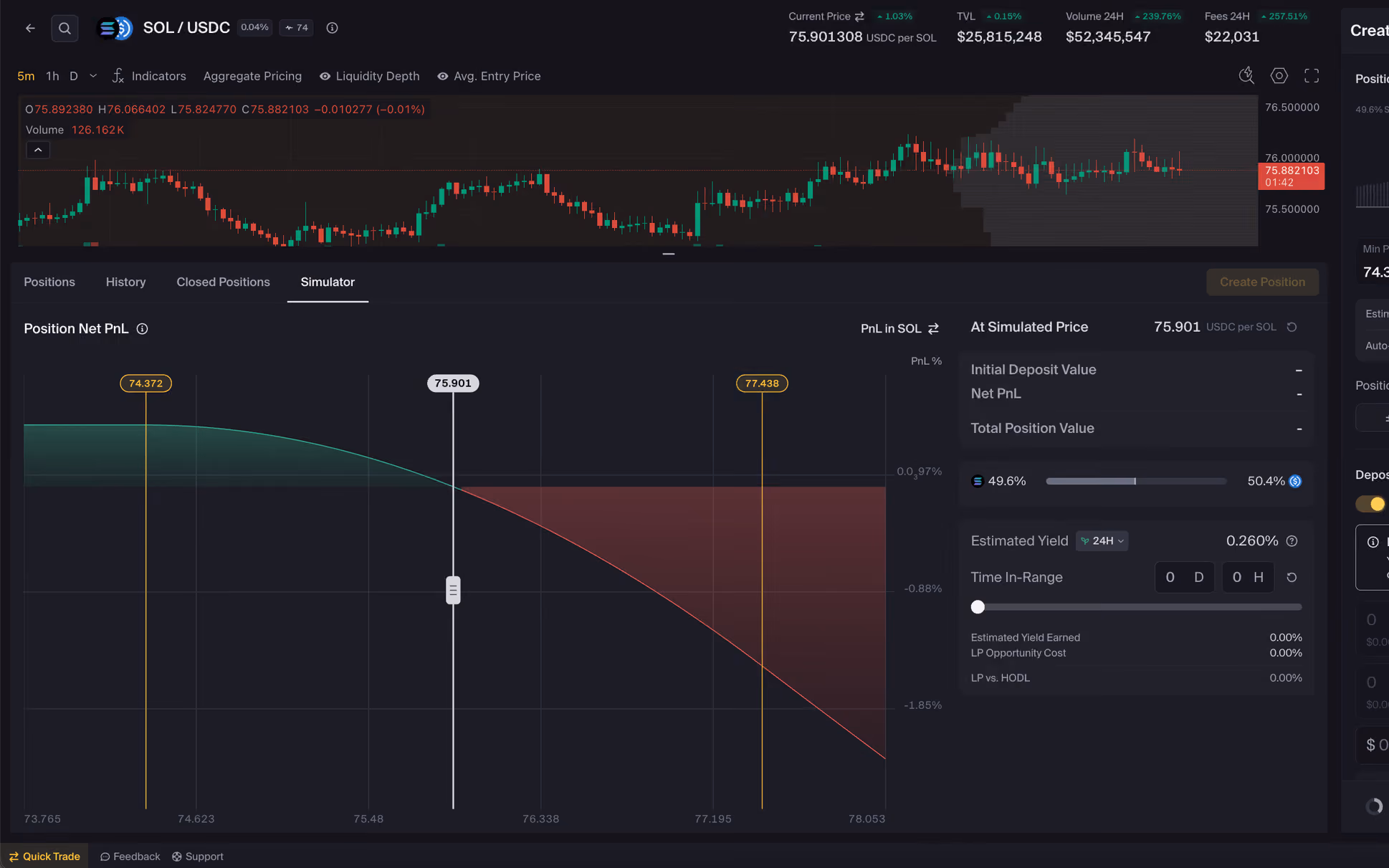Viewport: 1389px width, 868px height.
Task: Click the 0.04% fee badge
Action: point(254,28)
